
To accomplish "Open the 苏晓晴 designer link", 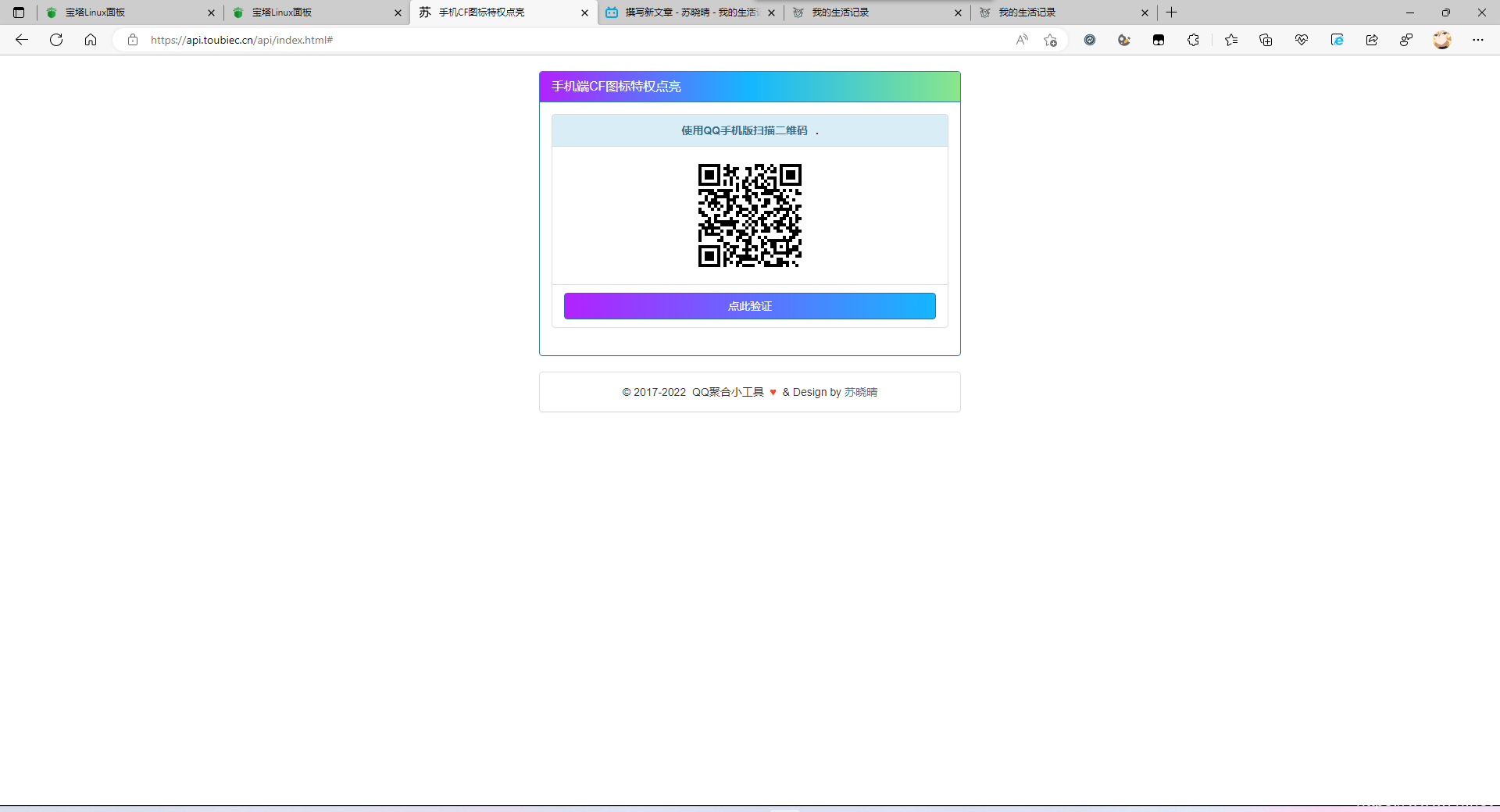I will [860, 392].
